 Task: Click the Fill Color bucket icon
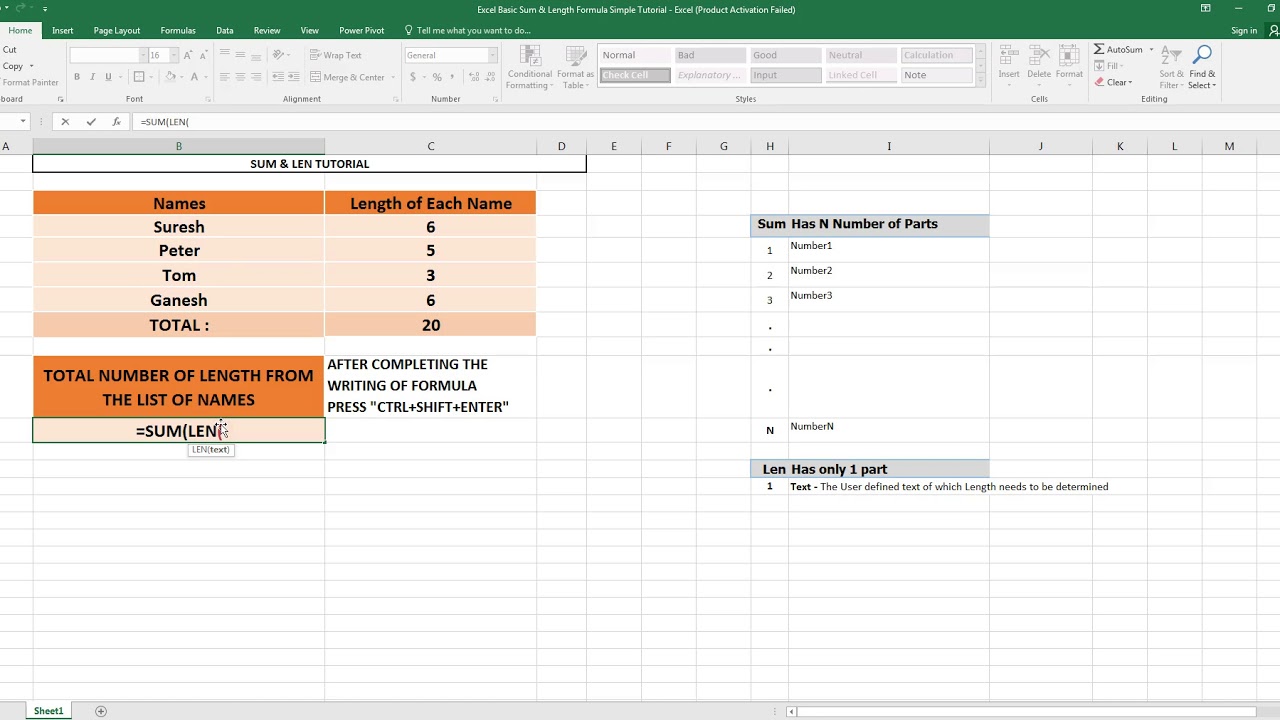click(x=170, y=77)
